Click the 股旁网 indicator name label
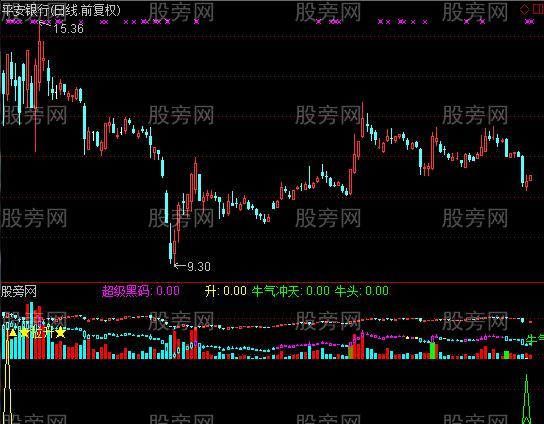This screenshot has width=544, height=424. pos(19,291)
